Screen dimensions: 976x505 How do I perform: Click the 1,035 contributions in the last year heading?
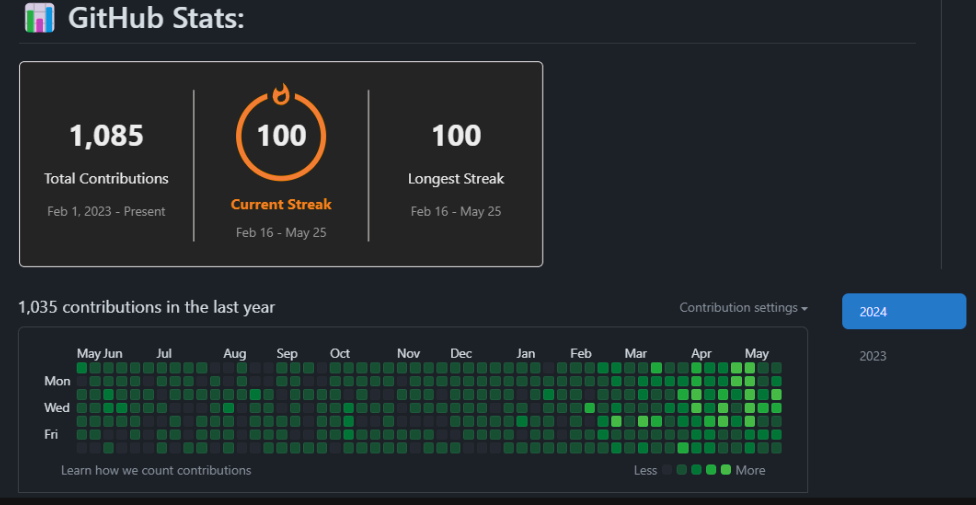pos(146,307)
